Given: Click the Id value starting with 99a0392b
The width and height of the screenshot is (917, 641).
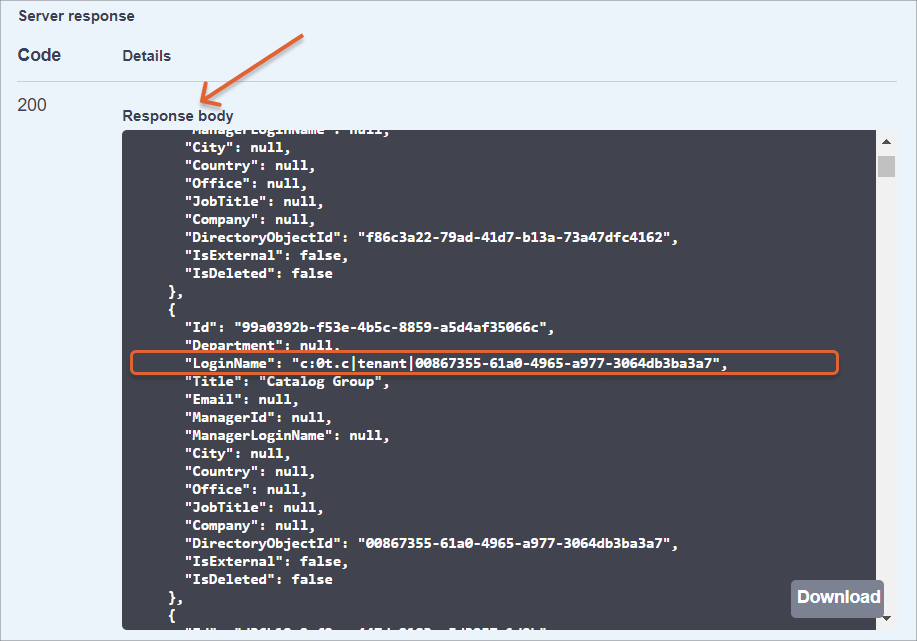Looking at the screenshot, I should (x=394, y=327).
